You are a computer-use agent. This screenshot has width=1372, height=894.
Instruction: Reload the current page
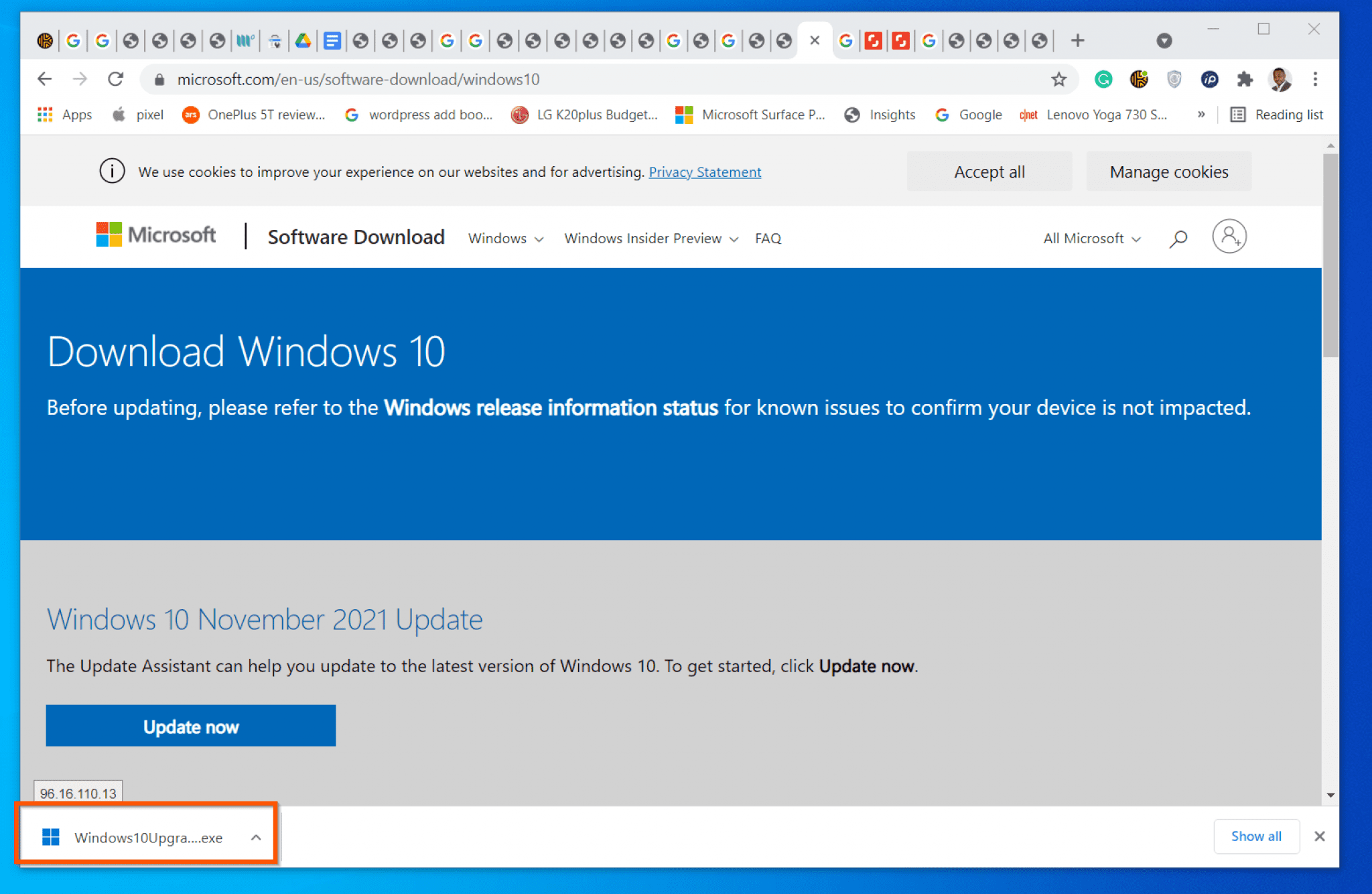[116, 79]
